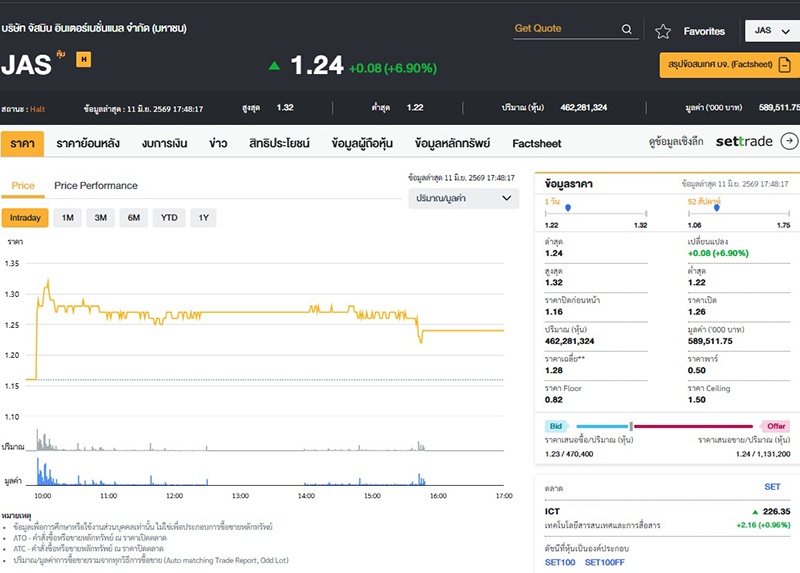The height and width of the screenshot is (573, 800).
Task: Open the Factsheet tab
Action: (x=537, y=143)
